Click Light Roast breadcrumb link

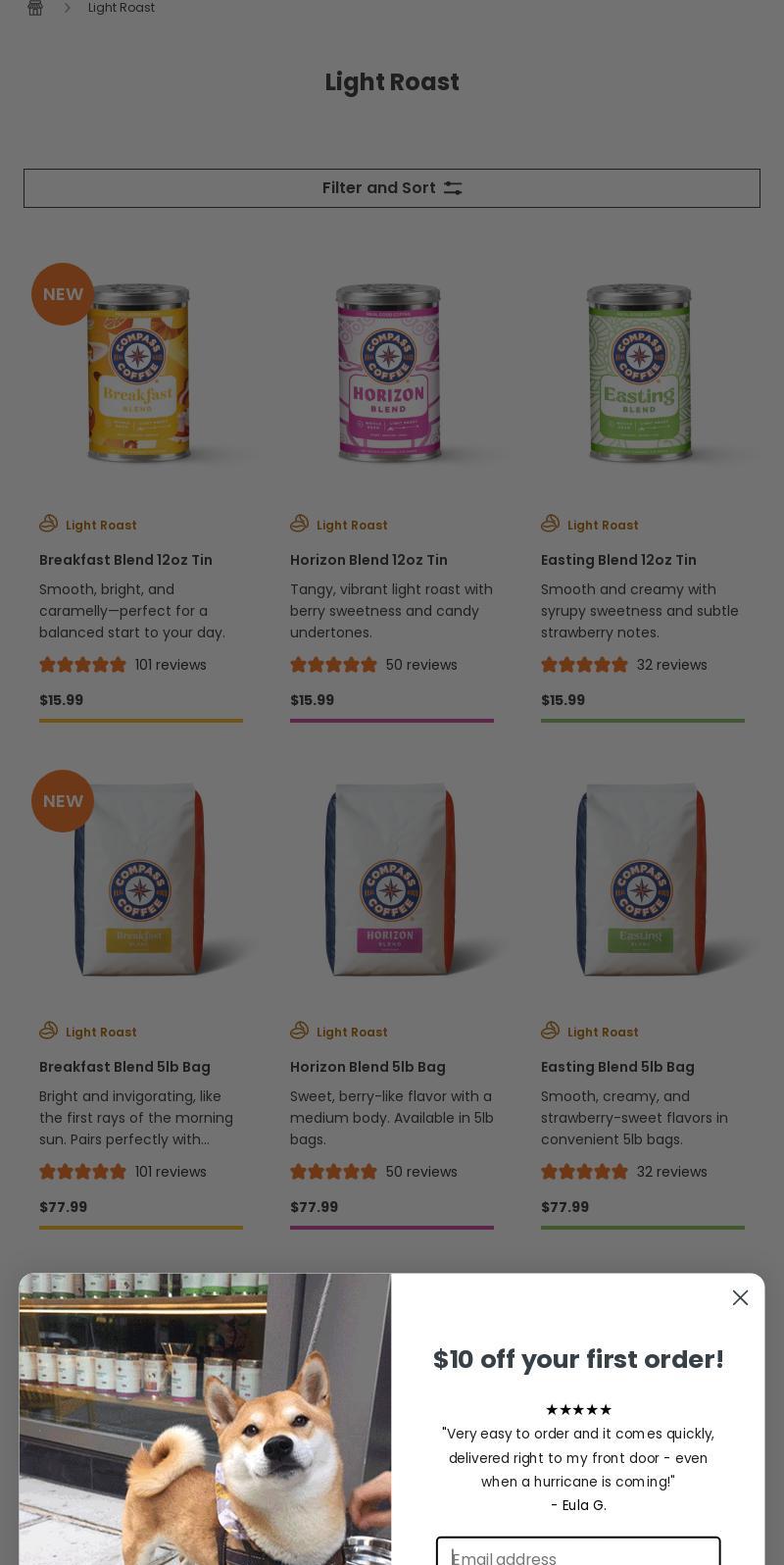122,8
